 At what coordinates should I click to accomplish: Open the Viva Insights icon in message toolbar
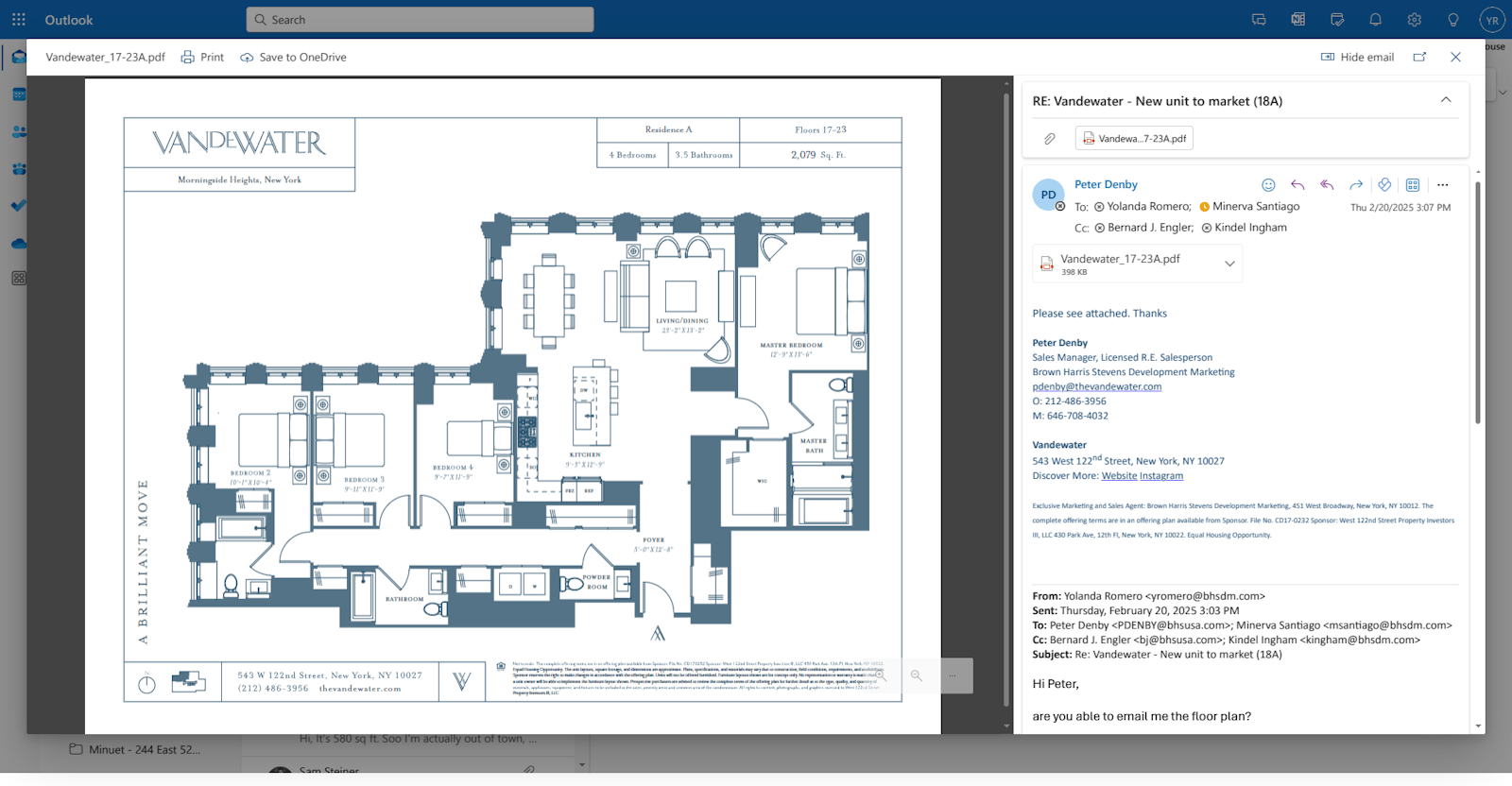(1384, 185)
